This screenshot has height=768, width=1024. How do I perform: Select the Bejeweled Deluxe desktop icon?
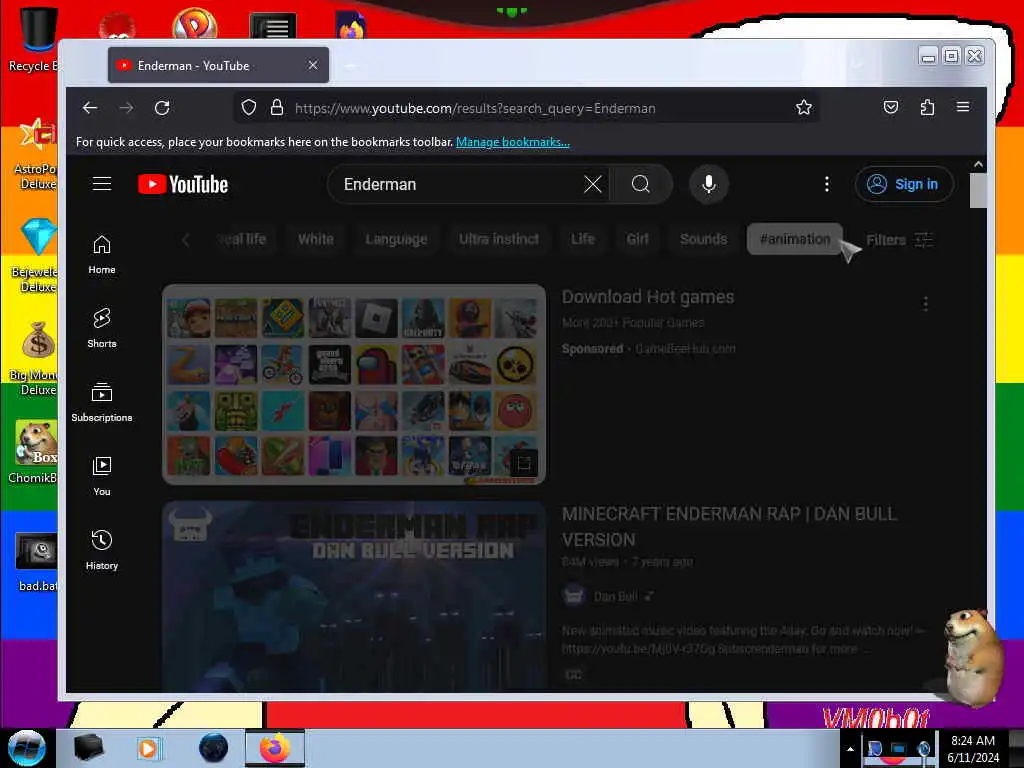coord(34,256)
